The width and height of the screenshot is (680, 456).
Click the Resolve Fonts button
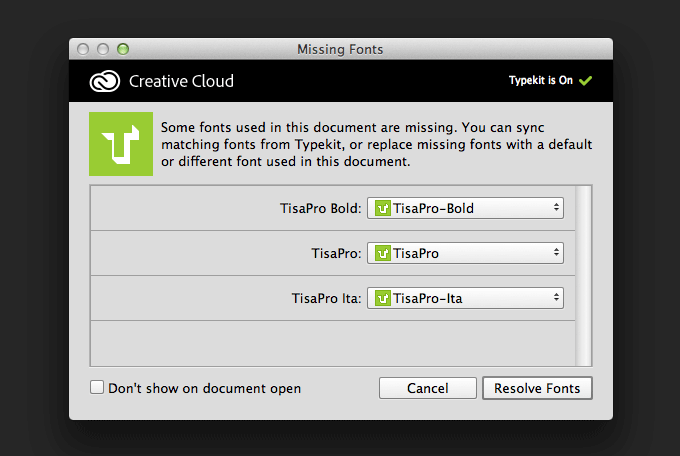tap(537, 388)
